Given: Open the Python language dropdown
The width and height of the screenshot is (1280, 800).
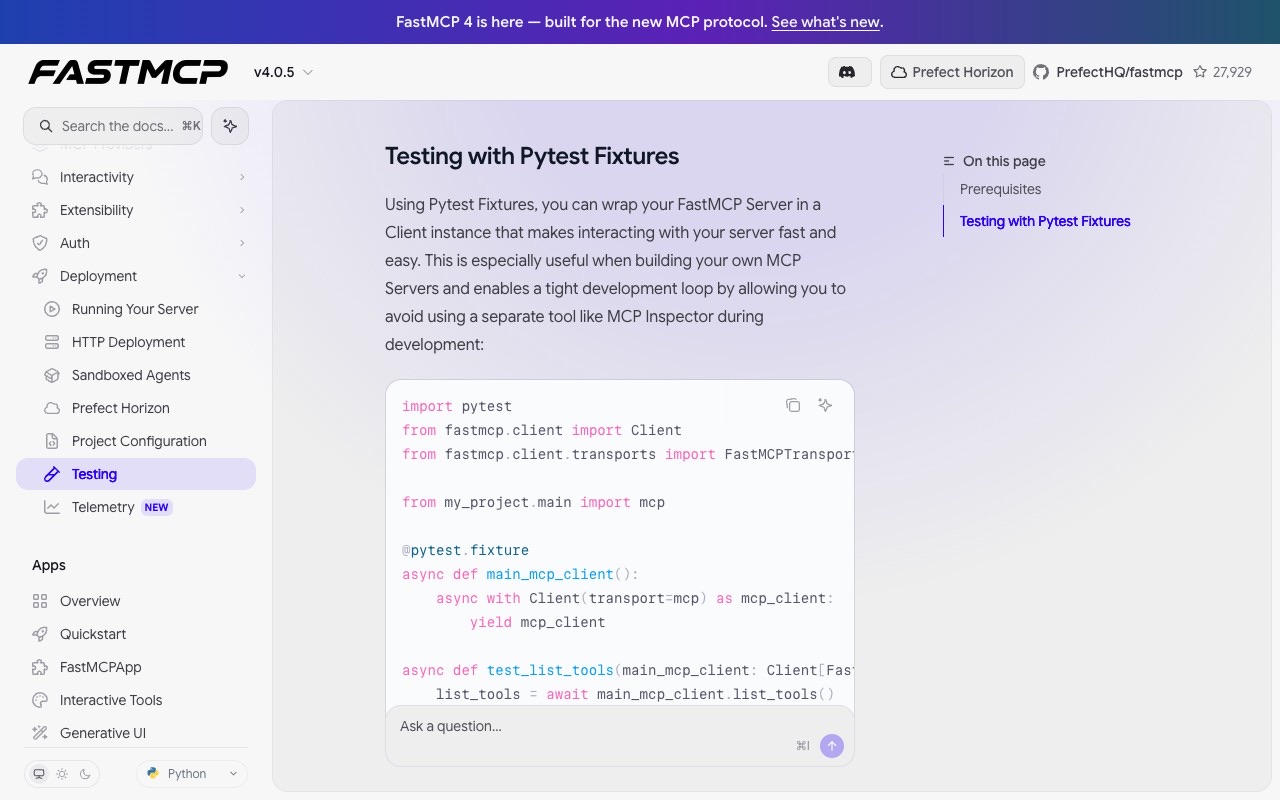Looking at the screenshot, I should tap(192, 774).
